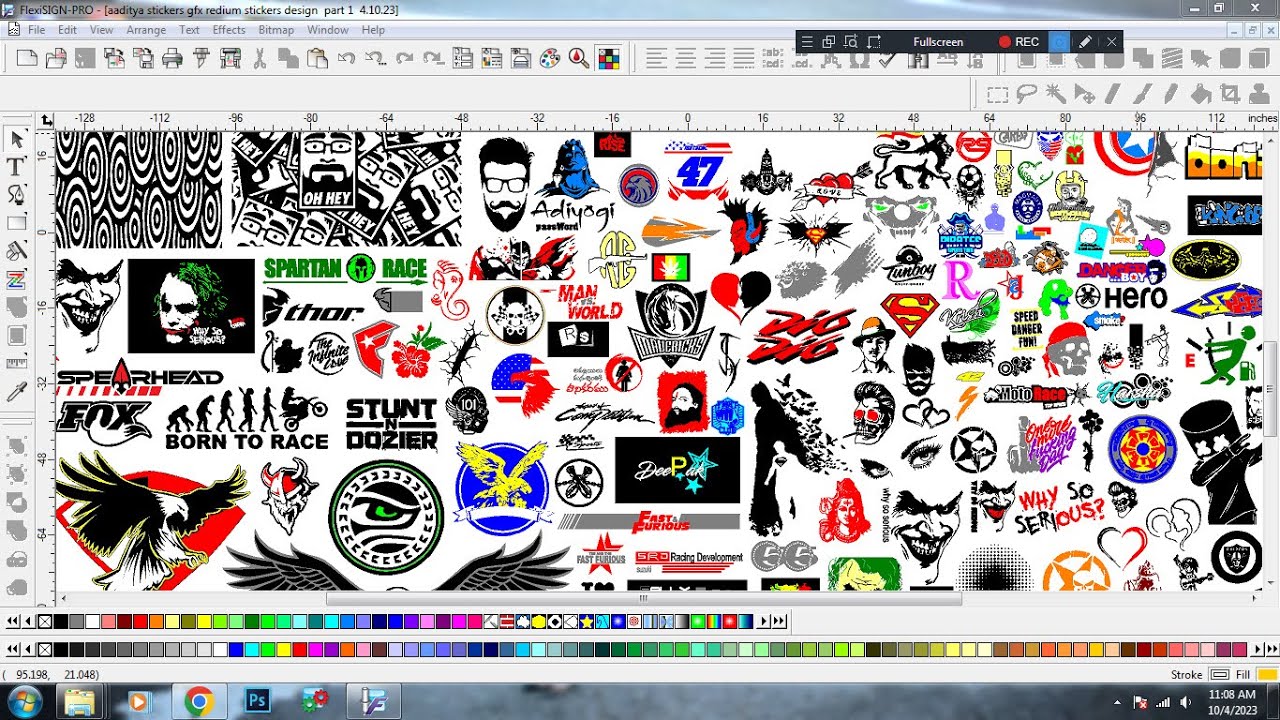Align text right in the toolbar

(x=714, y=58)
